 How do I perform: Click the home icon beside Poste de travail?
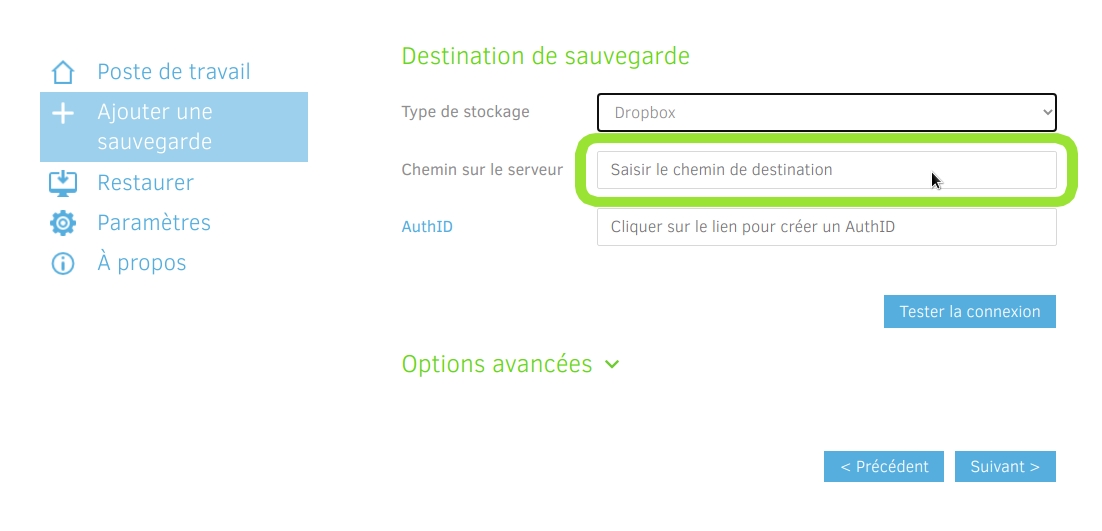click(x=63, y=73)
